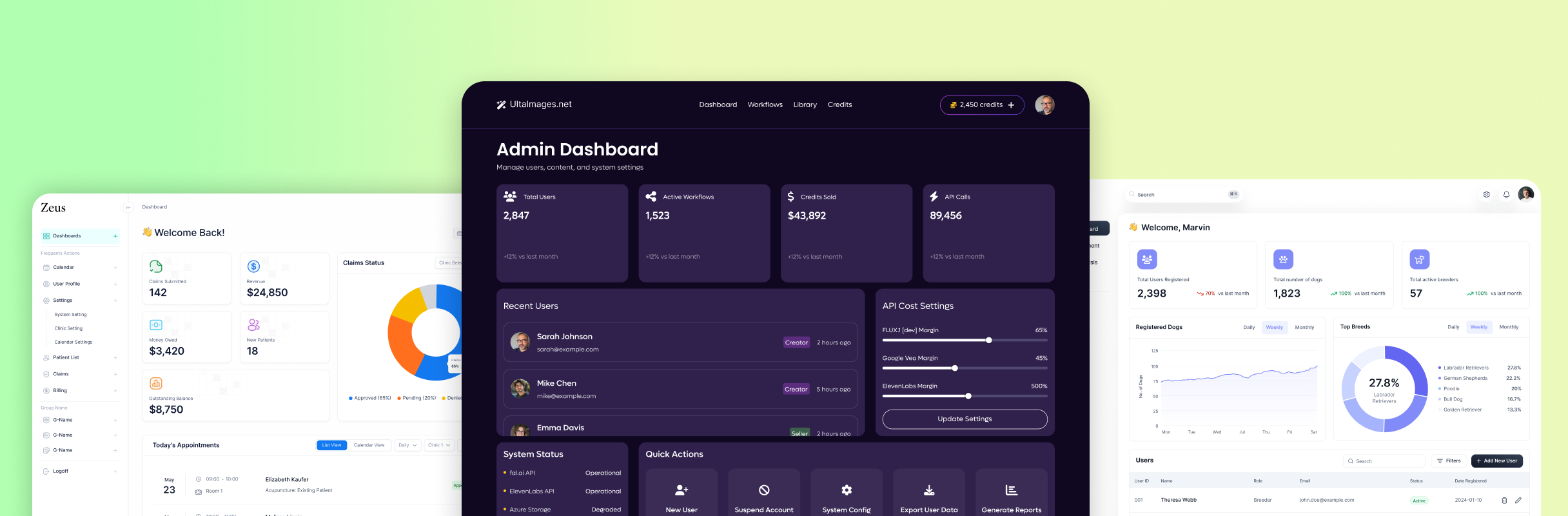The image size is (1568, 516).
Task: Click the settings gear beside the bell
Action: pyautogui.click(x=1486, y=194)
